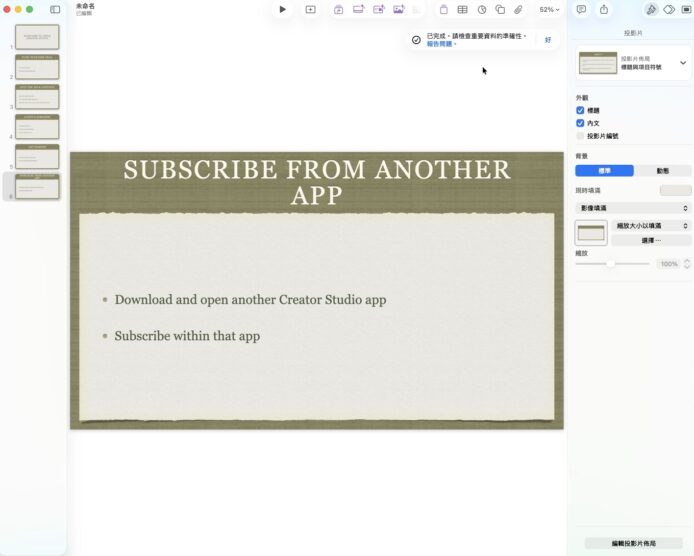Insert a table from the toolbar
694x556 pixels.
point(463,9)
